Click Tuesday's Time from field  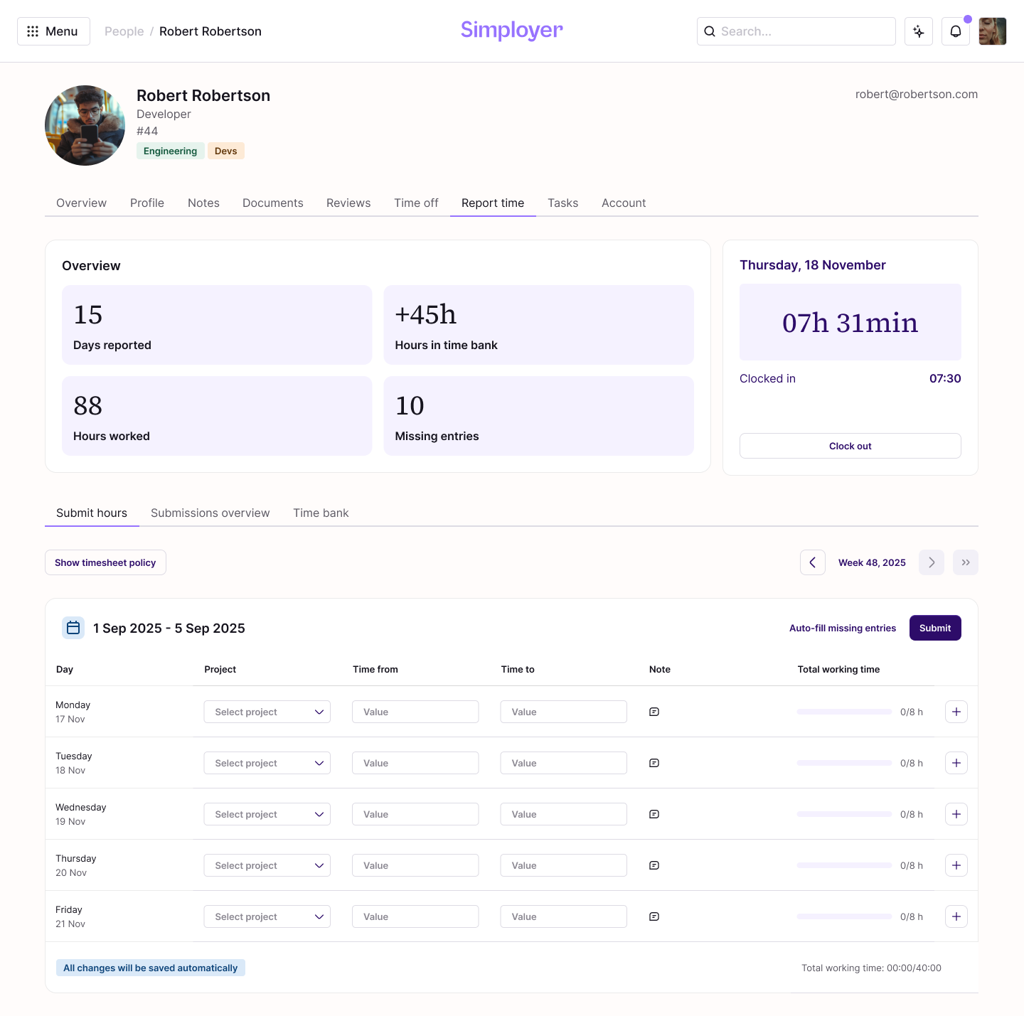click(415, 763)
